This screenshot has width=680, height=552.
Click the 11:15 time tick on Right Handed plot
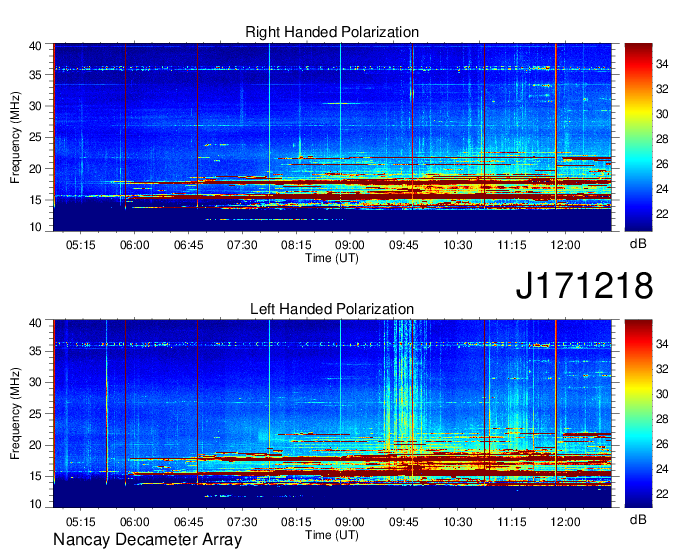512,245
